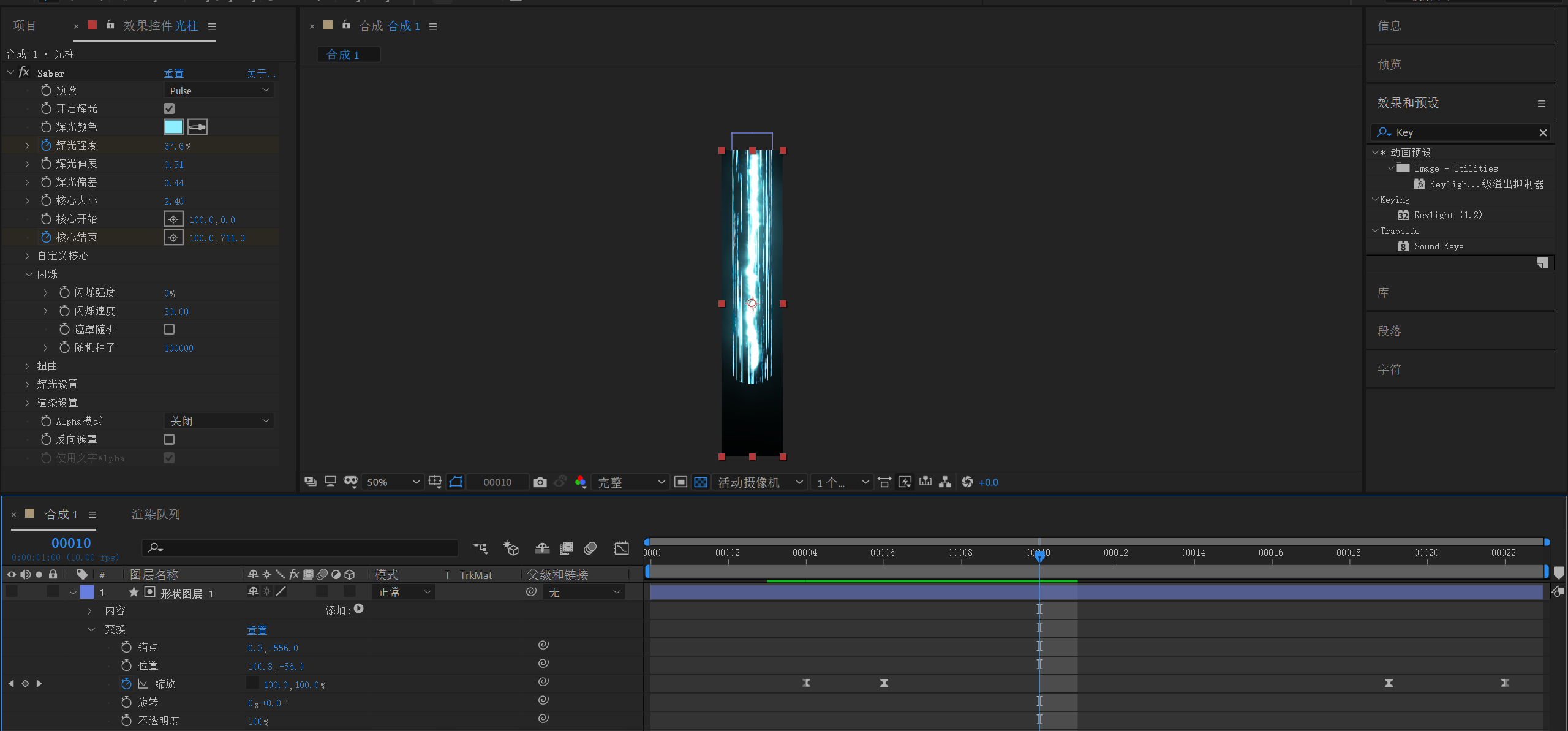The image size is (1568, 731).
Task: Open the 字符 panel
Action: pos(1389,369)
